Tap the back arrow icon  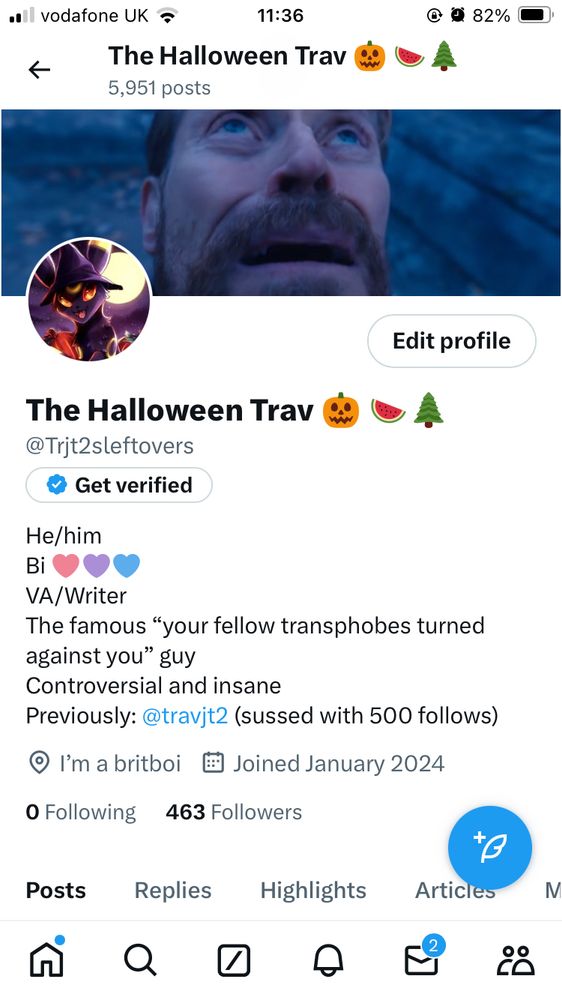pos(40,70)
